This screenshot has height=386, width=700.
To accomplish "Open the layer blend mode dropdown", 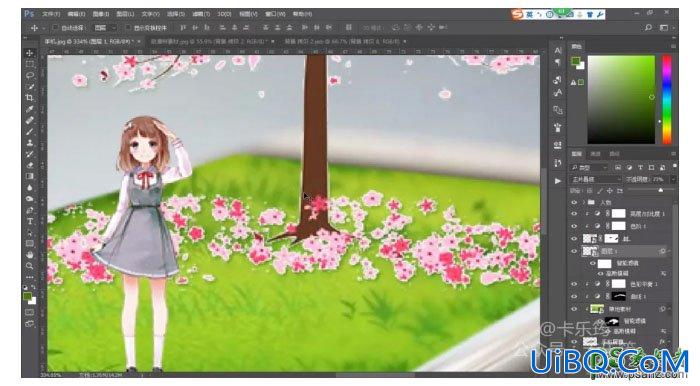I will (x=596, y=179).
